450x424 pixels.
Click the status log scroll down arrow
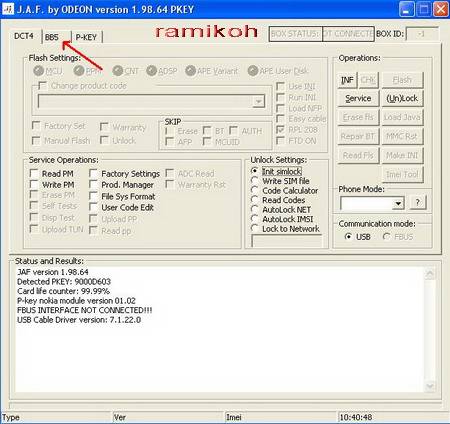coord(430,386)
